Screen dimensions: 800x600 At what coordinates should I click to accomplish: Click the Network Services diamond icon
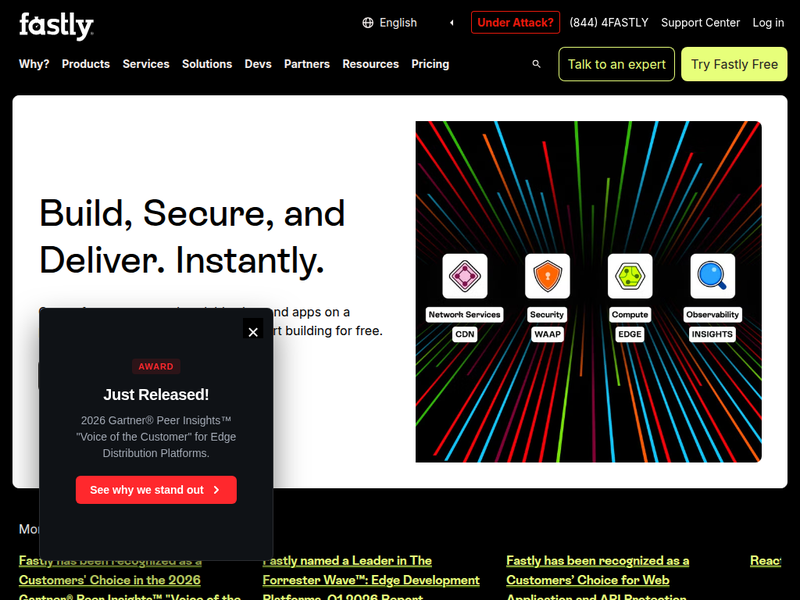[x=465, y=276]
